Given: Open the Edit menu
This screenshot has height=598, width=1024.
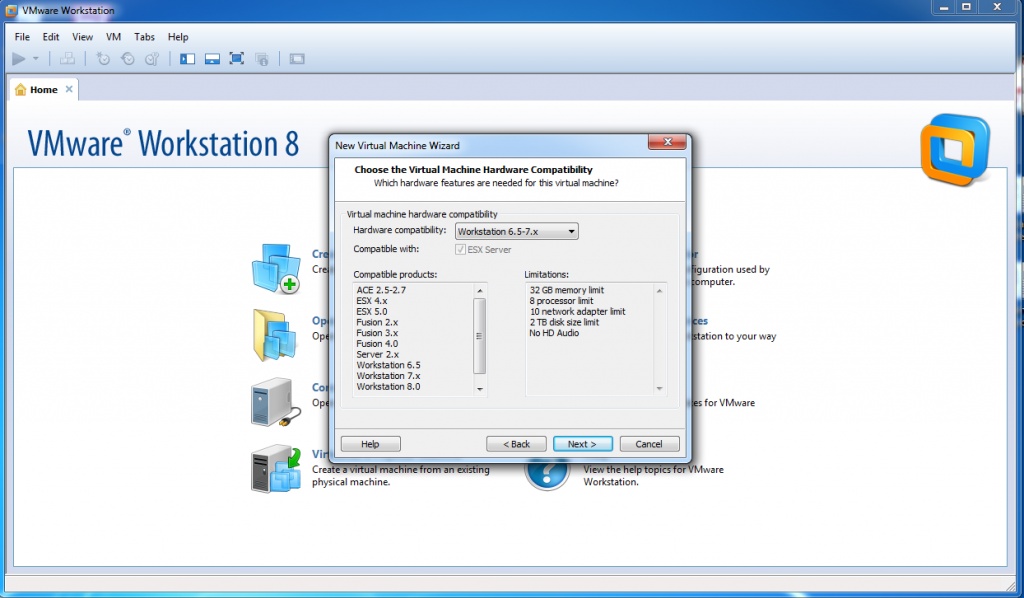Looking at the screenshot, I should point(51,37).
